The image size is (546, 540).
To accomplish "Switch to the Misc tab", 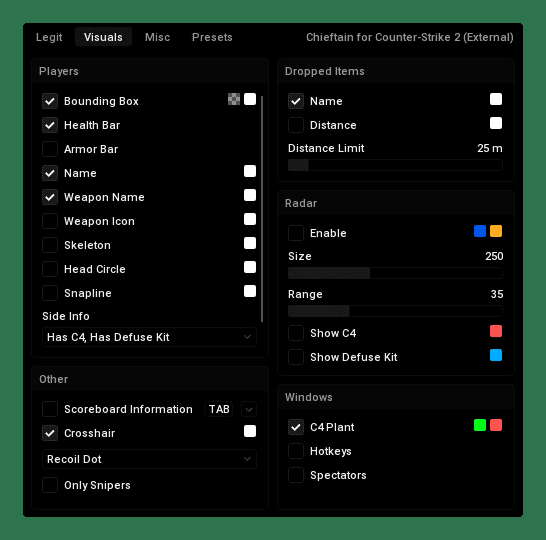I will [x=157, y=37].
